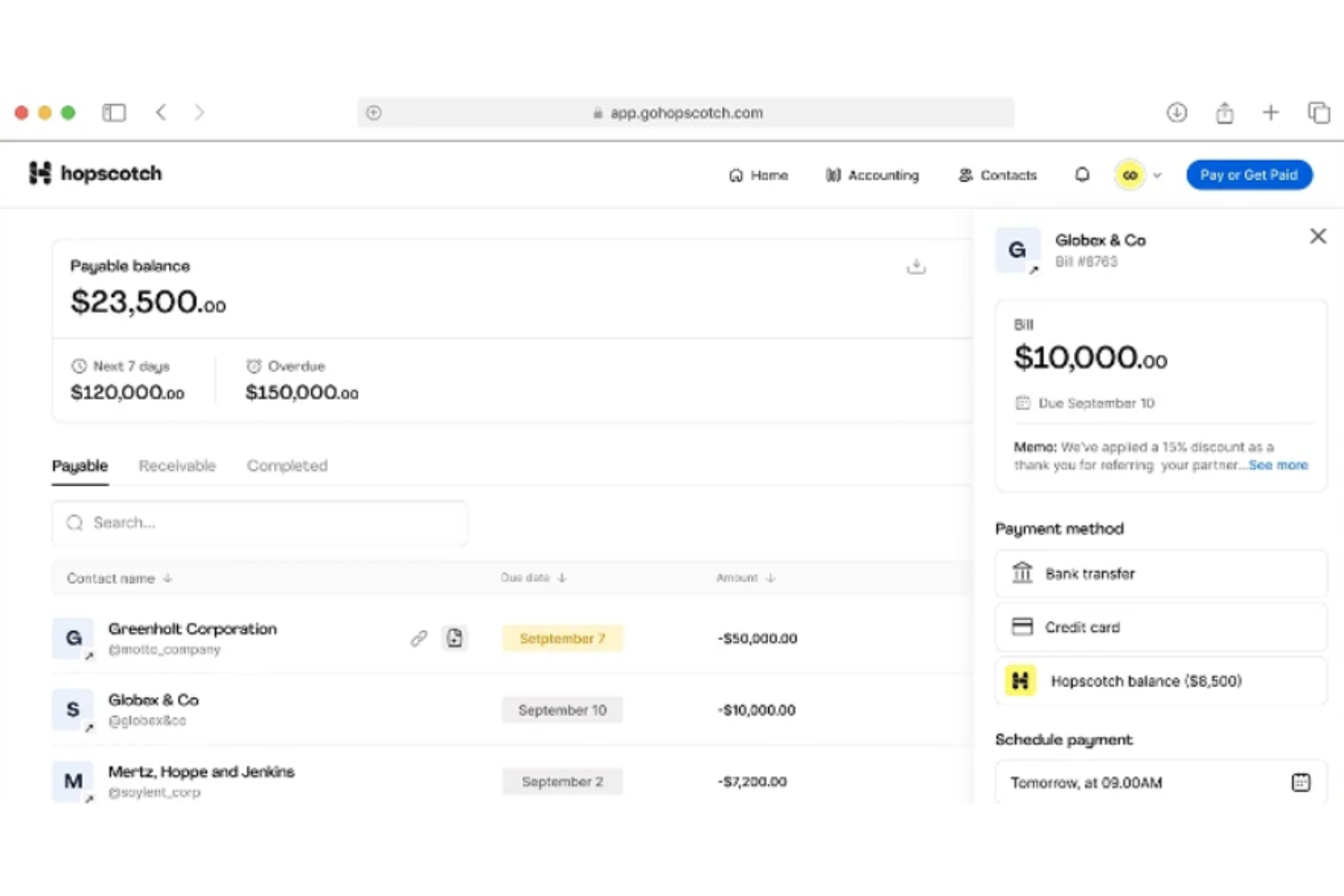
Task: Click the link icon for Greenholt Corporation
Action: (x=419, y=638)
